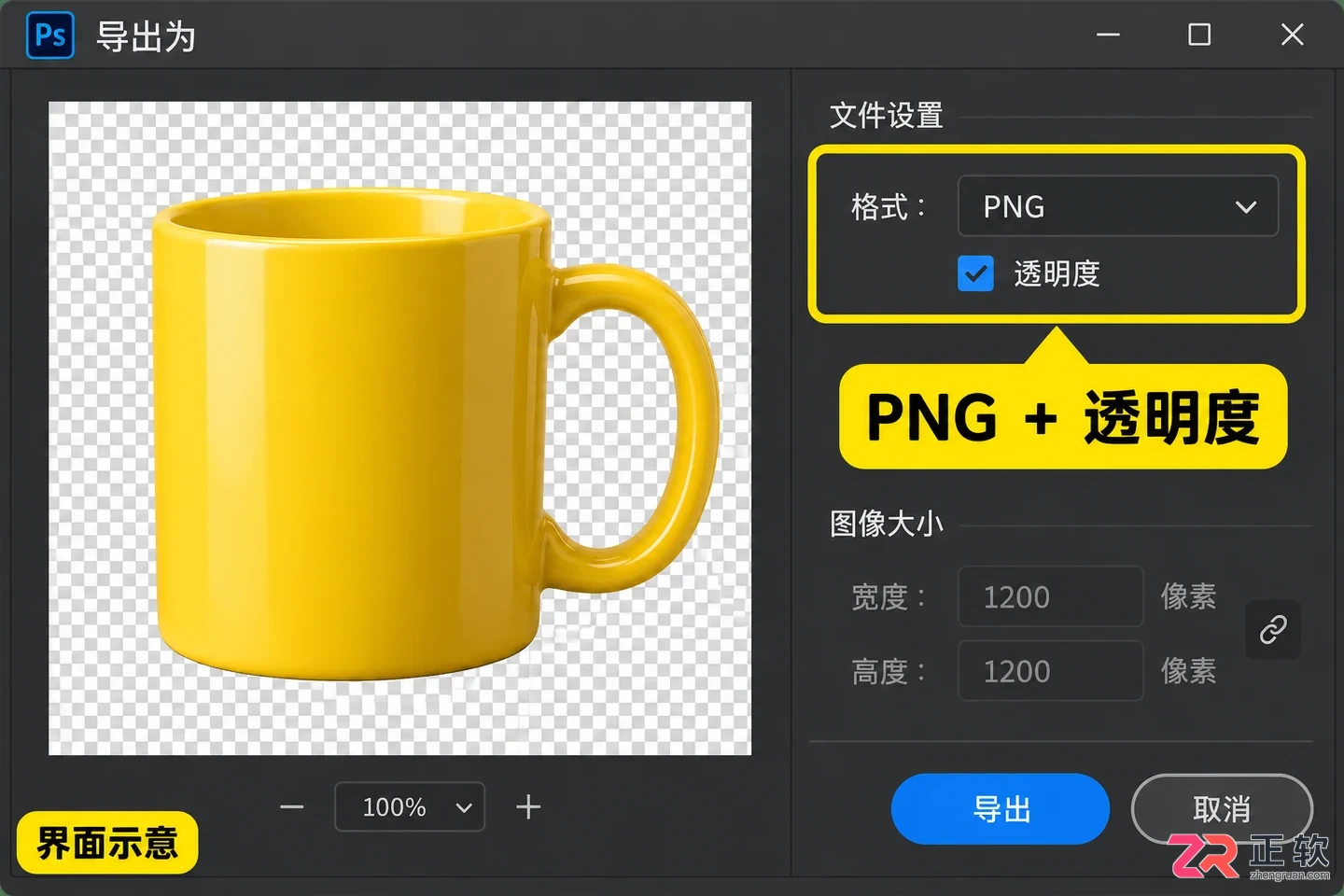Open the 格式 PNG format dropdown

1118,206
